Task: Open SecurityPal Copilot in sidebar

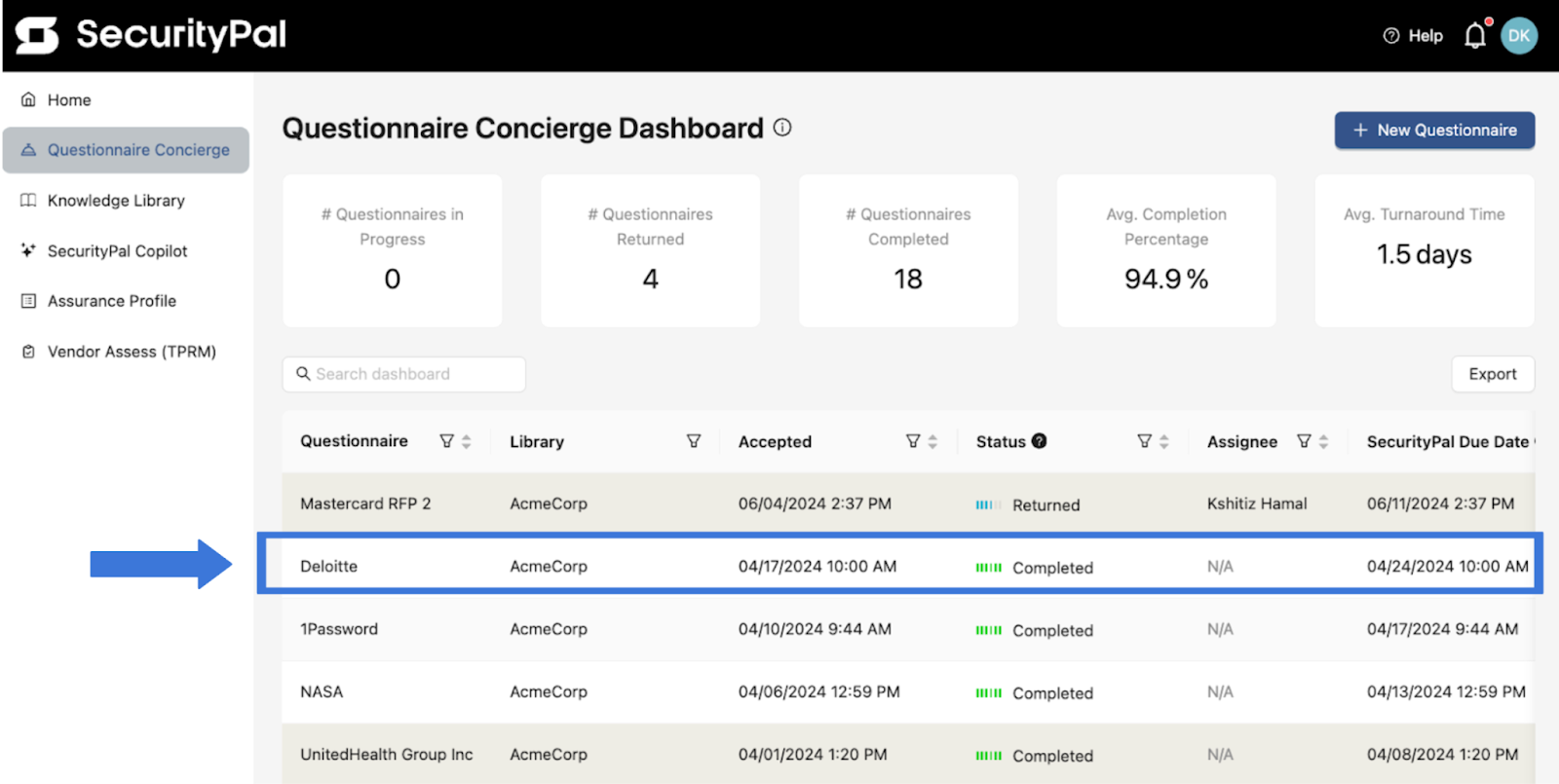Action: click(125, 251)
